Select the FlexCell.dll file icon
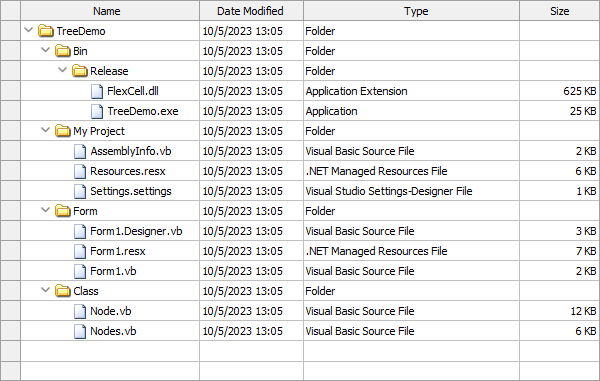This screenshot has width=600, height=381. point(97,91)
